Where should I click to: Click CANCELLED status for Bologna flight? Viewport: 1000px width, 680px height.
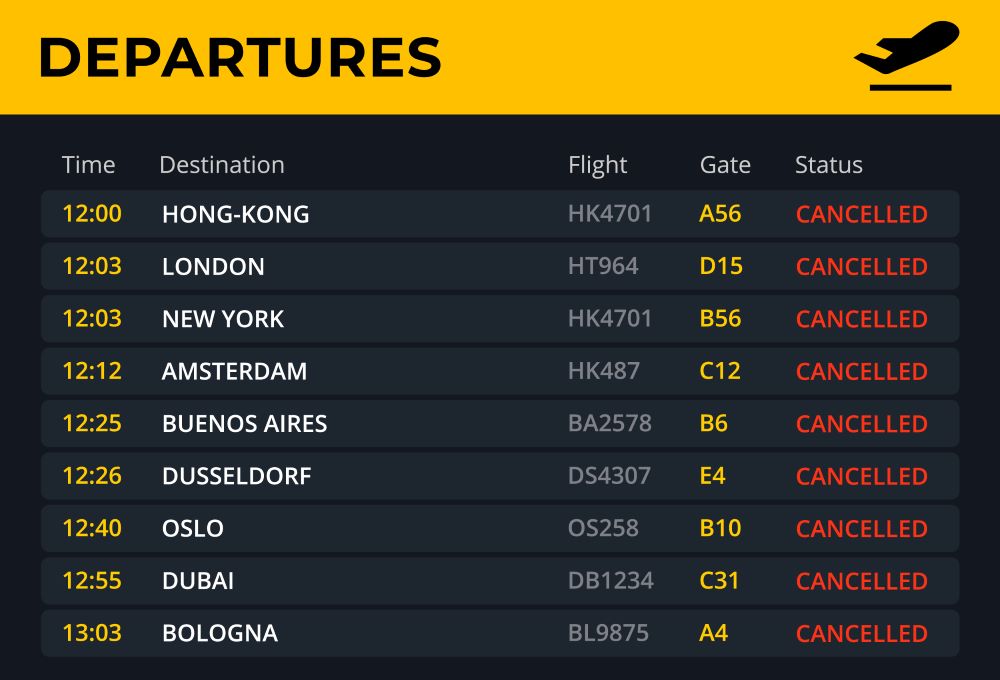862,633
